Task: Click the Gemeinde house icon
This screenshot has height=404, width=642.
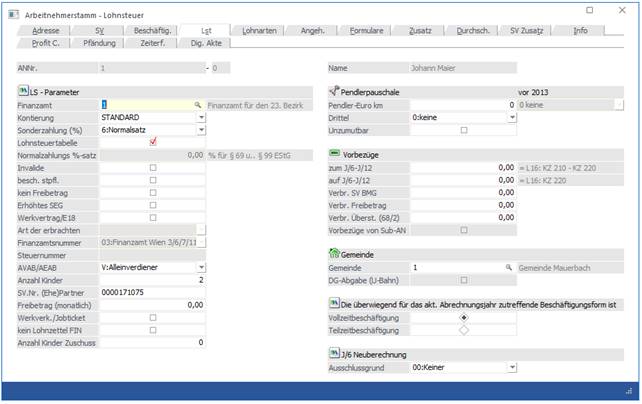Action: click(x=335, y=255)
